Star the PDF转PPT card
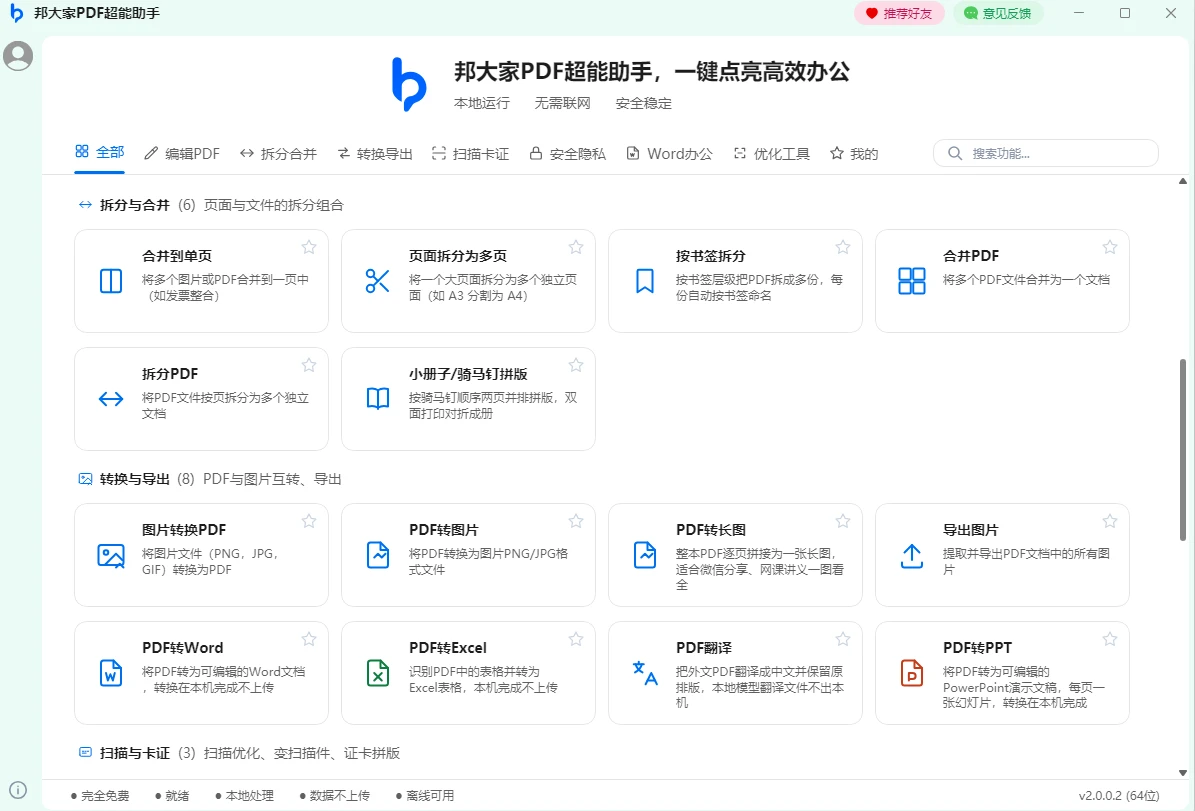 tap(1110, 639)
